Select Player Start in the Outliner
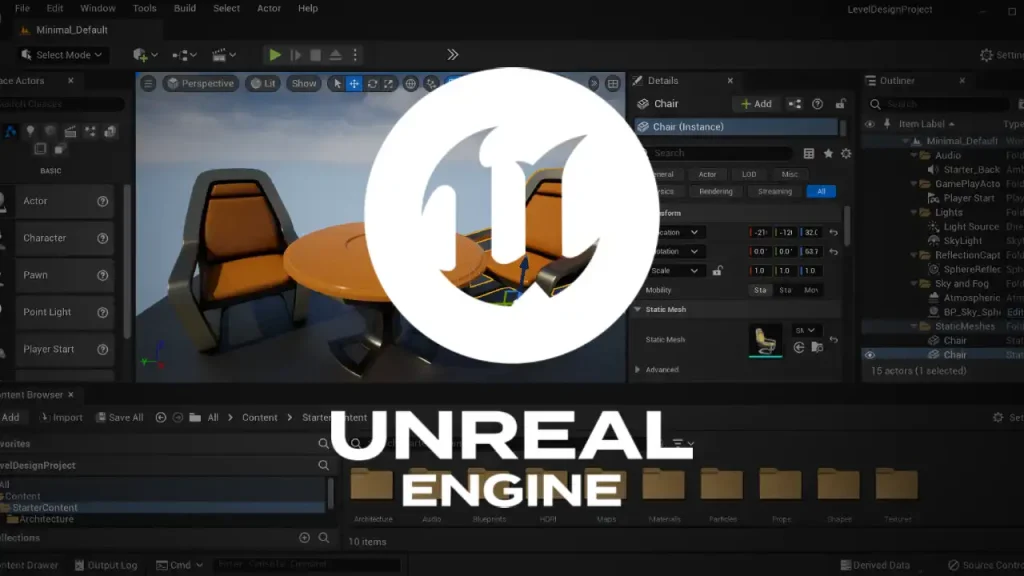 968,198
